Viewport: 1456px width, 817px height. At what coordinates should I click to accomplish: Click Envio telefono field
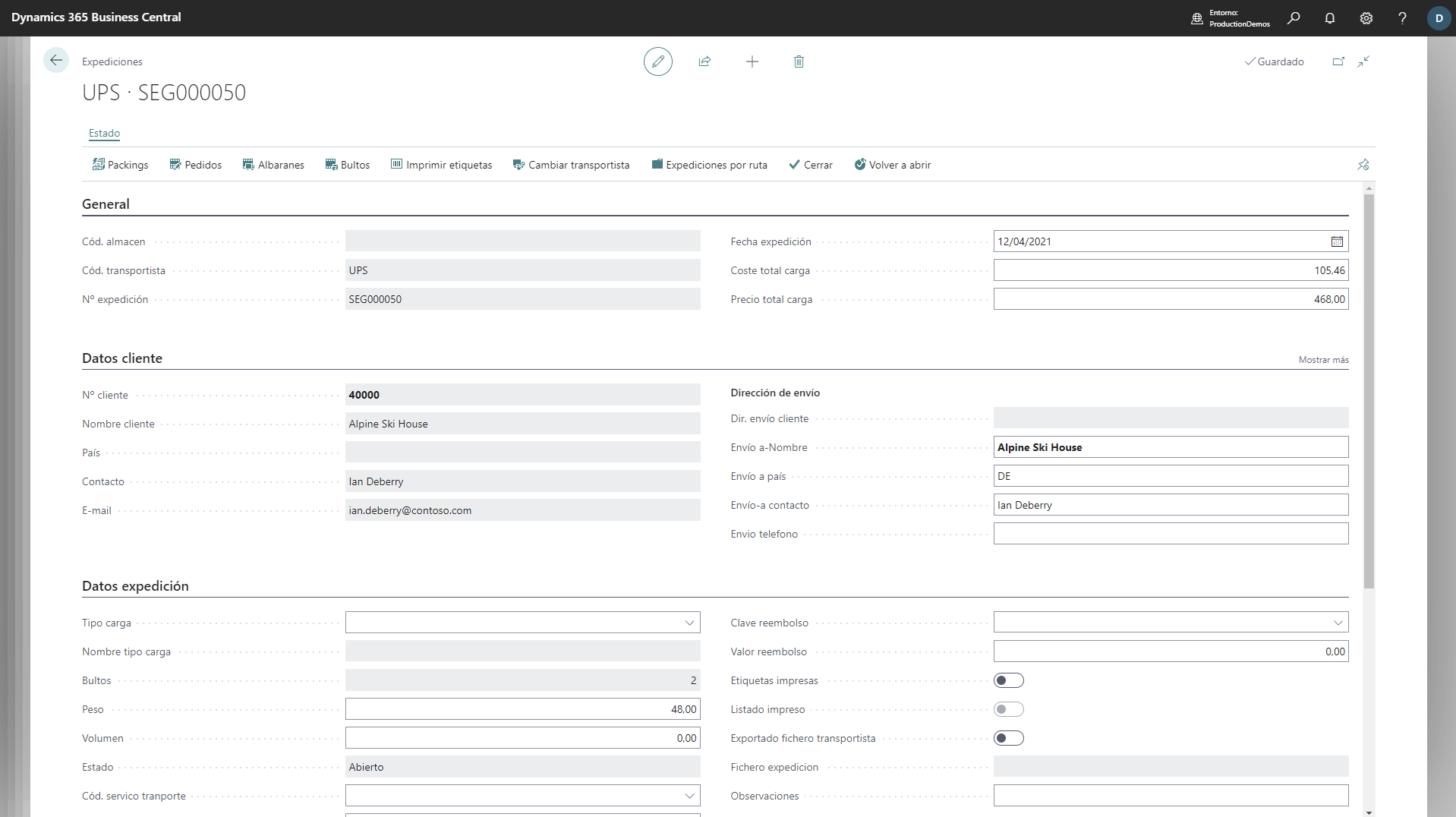pyautogui.click(x=1171, y=534)
